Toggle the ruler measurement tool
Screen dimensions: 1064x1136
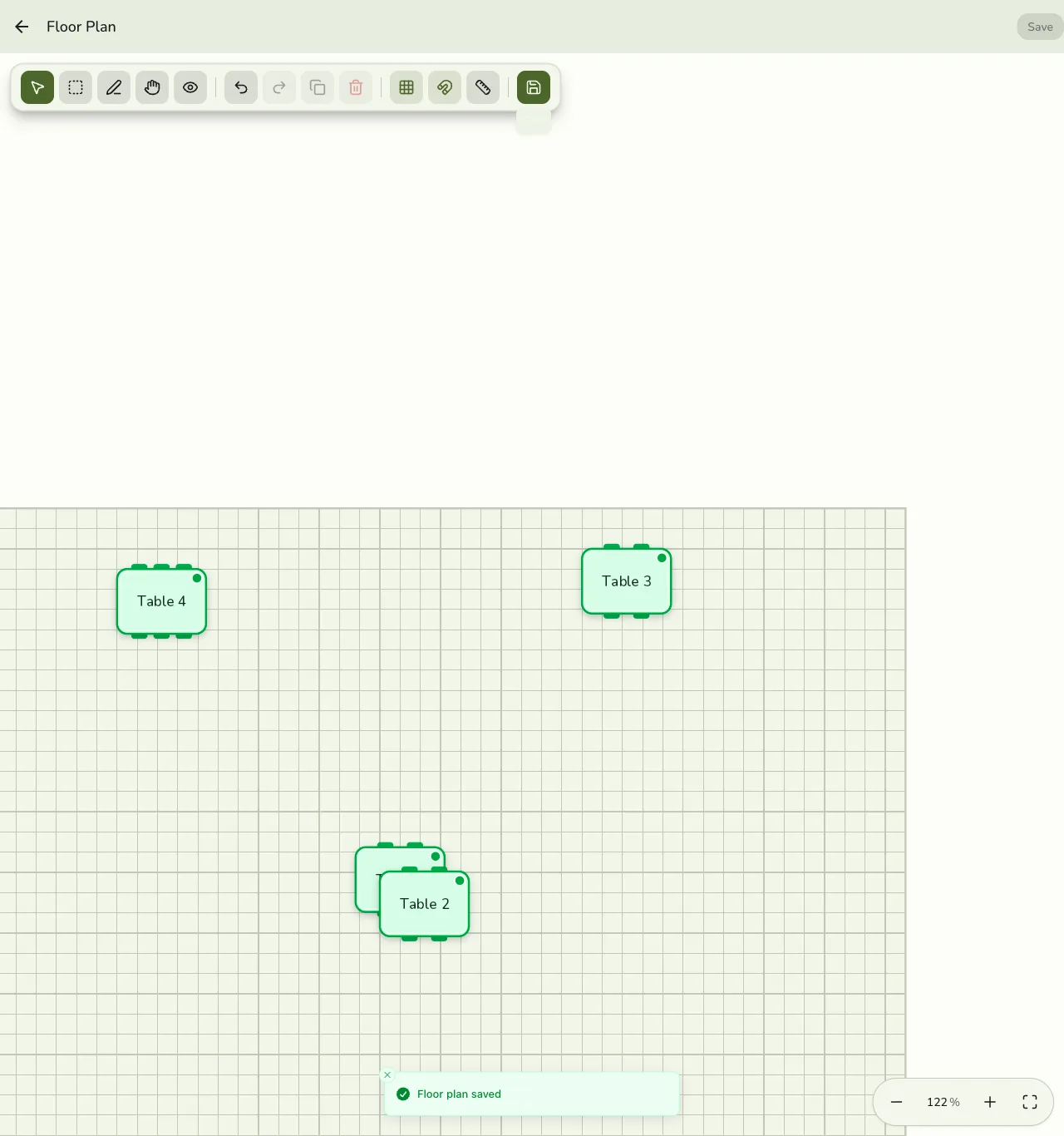483,87
